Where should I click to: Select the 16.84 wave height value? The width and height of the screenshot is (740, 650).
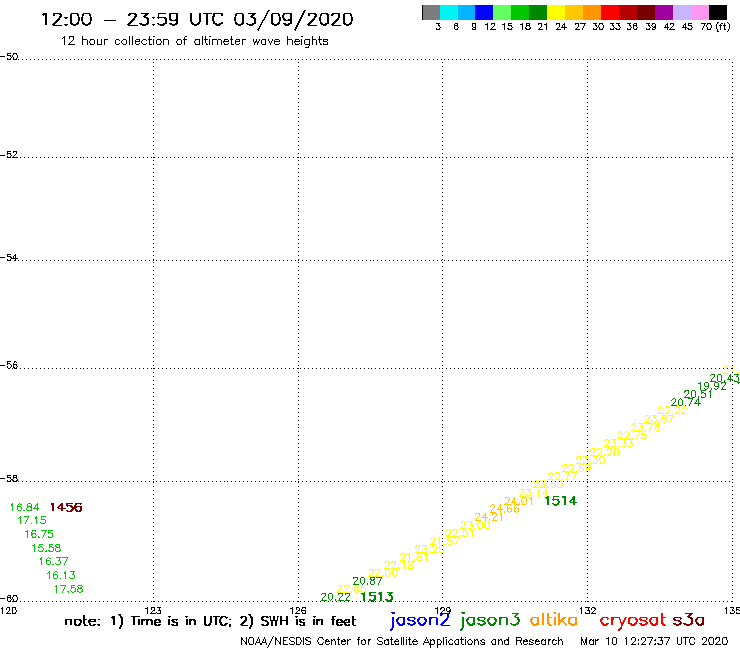25,507
